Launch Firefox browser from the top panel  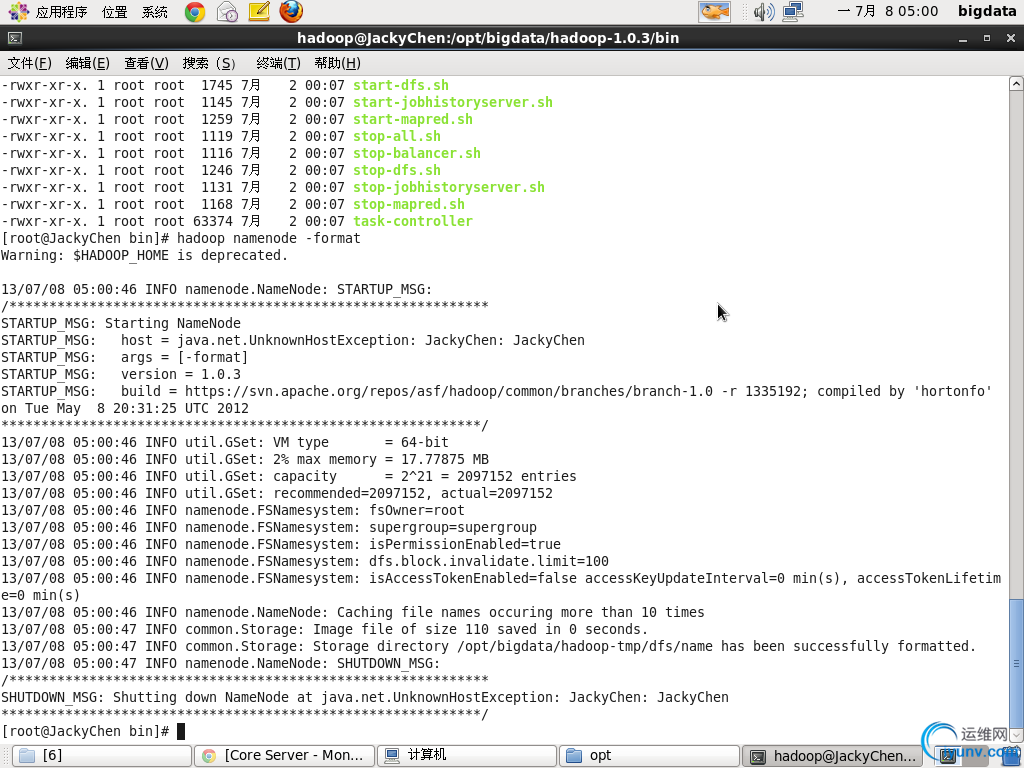pyautogui.click(x=291, y=11)
